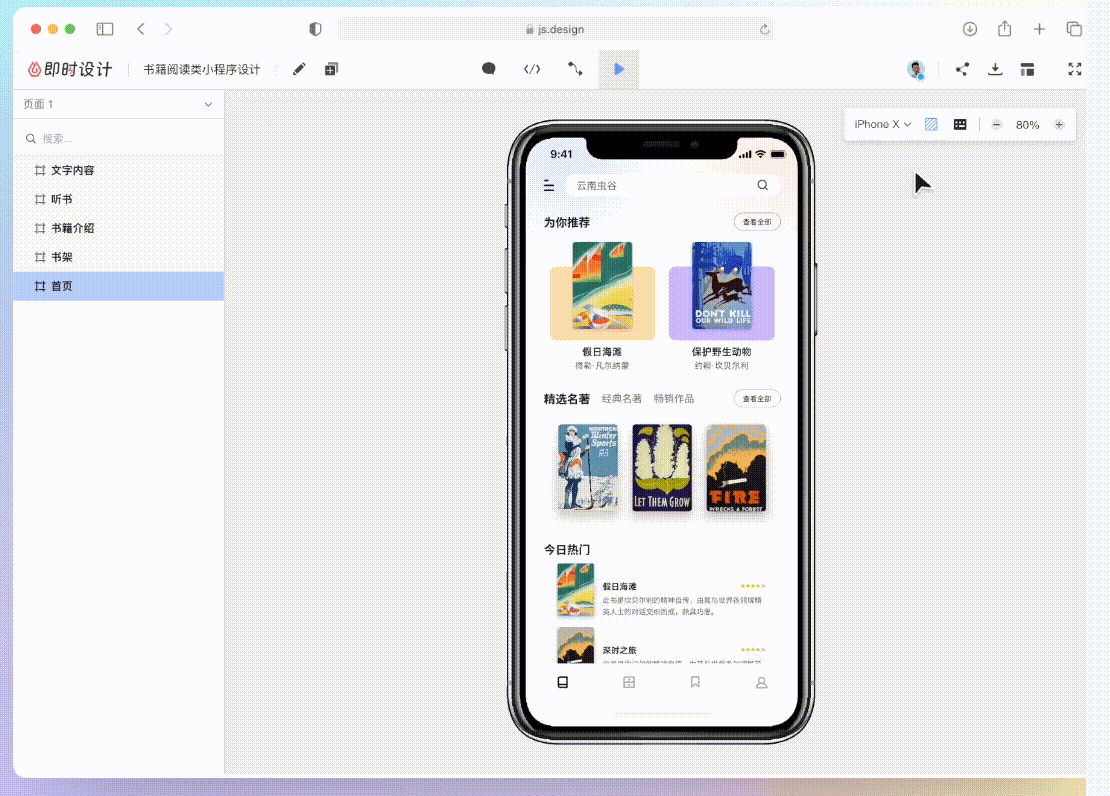
Task: Click Safari share button
Action: 1004,28
